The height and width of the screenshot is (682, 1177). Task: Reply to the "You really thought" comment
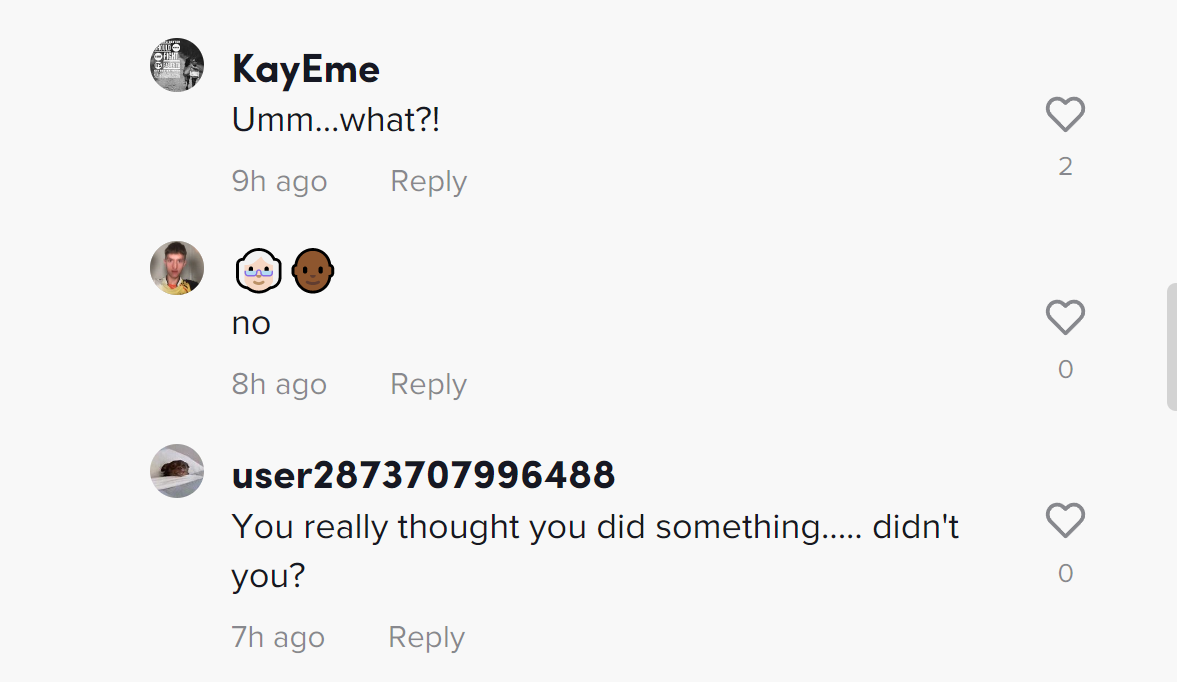[426, 637]
